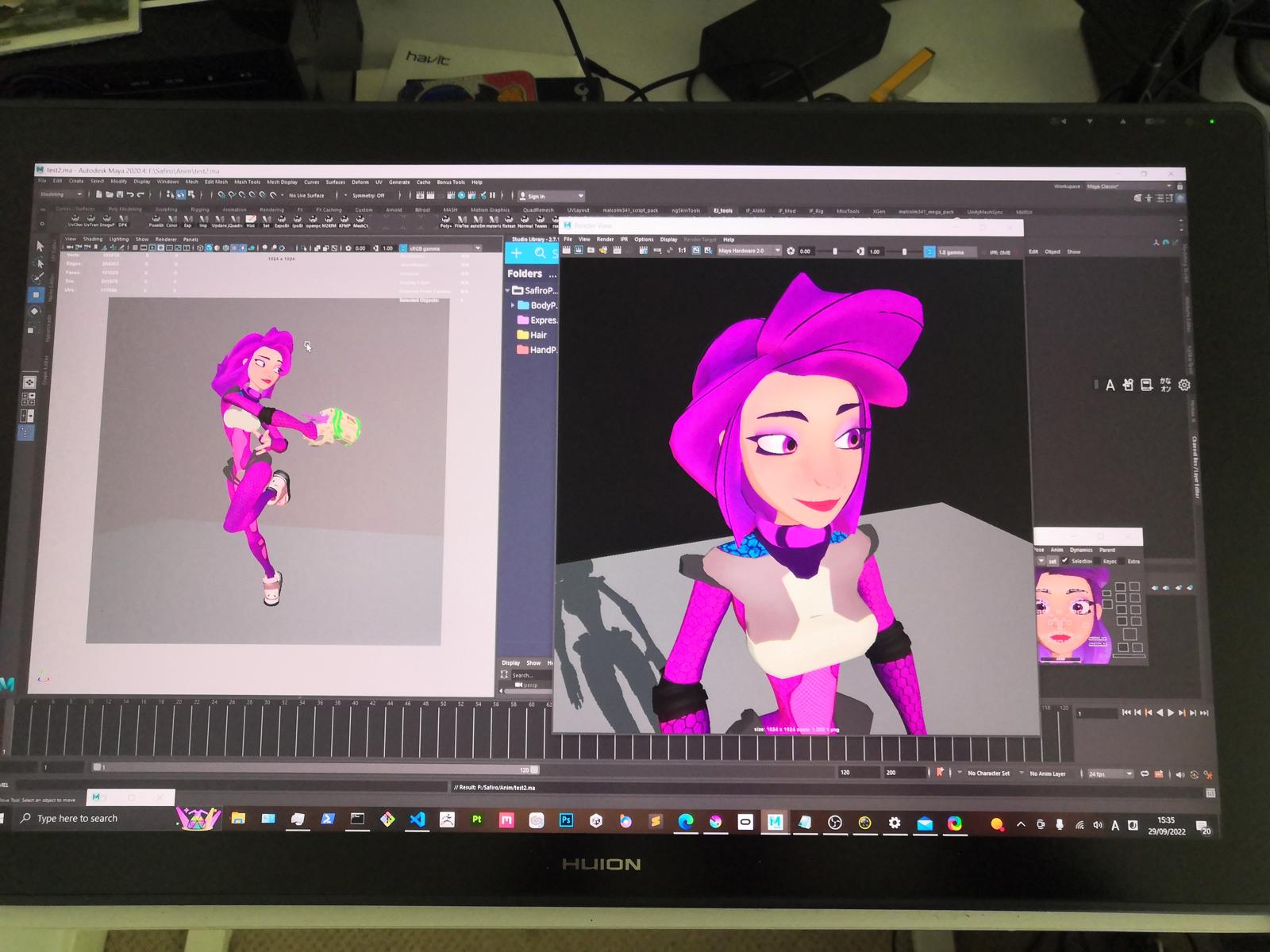This screenshot has width=1270, height=952.
Task: Open animation preferences icon at far right
Action: tap(1208, 774)
